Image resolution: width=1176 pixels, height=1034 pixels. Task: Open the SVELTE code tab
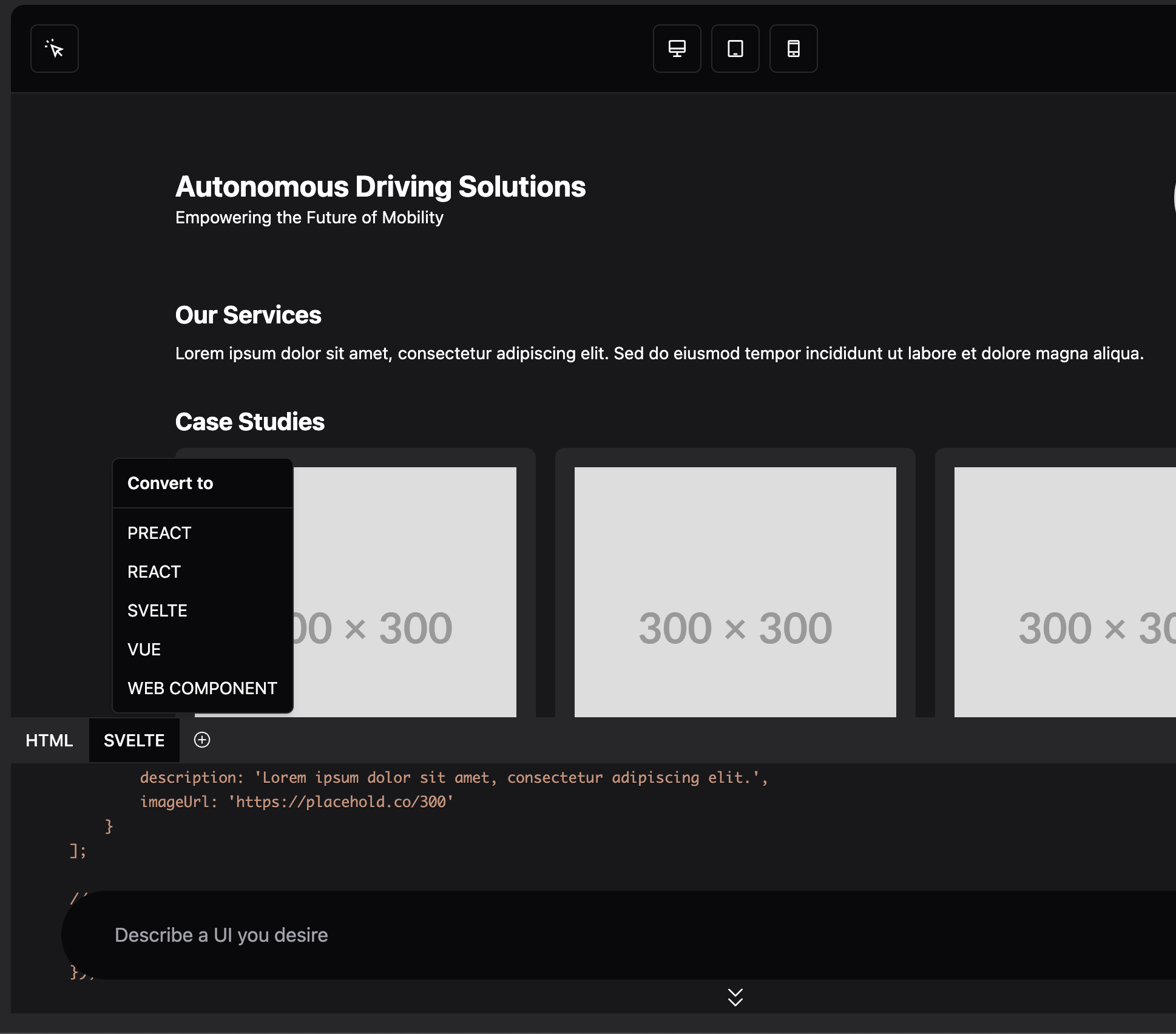point(134,740)
